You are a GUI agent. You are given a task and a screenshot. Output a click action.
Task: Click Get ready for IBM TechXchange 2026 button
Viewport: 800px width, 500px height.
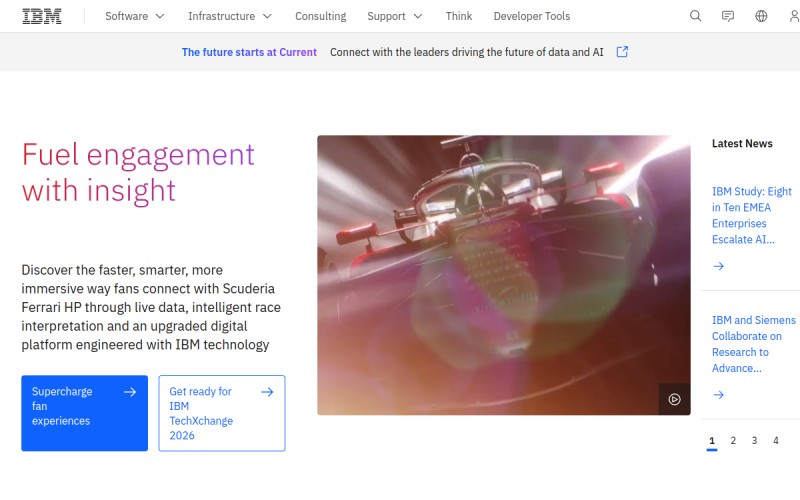click(222, 413)
